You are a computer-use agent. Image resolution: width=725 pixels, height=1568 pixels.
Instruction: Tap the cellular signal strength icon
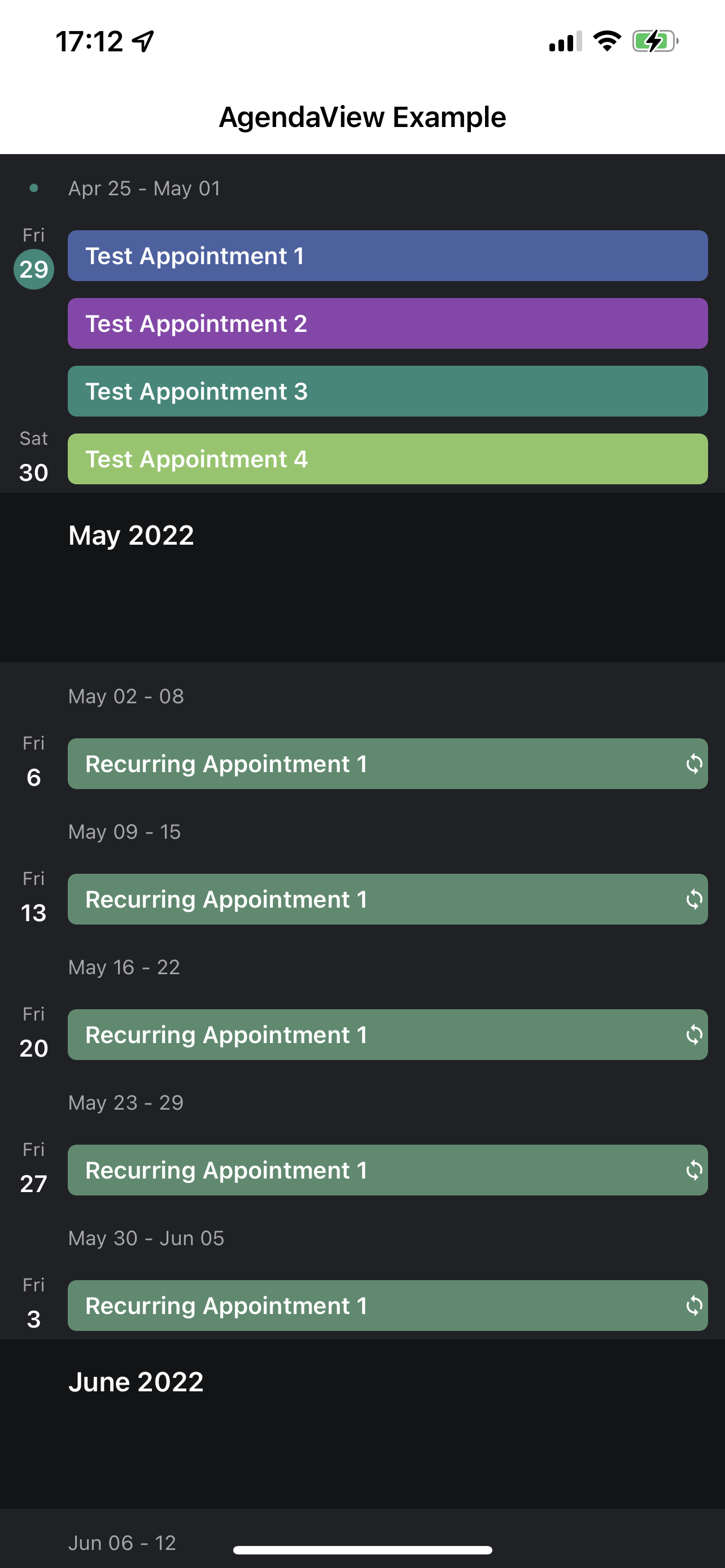[x=565, y=41]
